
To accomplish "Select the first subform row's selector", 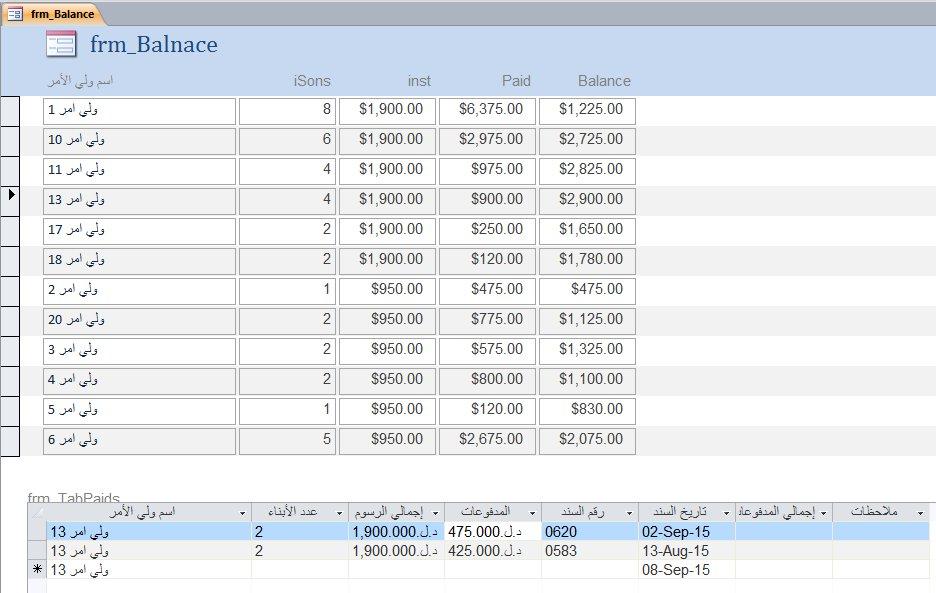I will [x=37, y=531].
